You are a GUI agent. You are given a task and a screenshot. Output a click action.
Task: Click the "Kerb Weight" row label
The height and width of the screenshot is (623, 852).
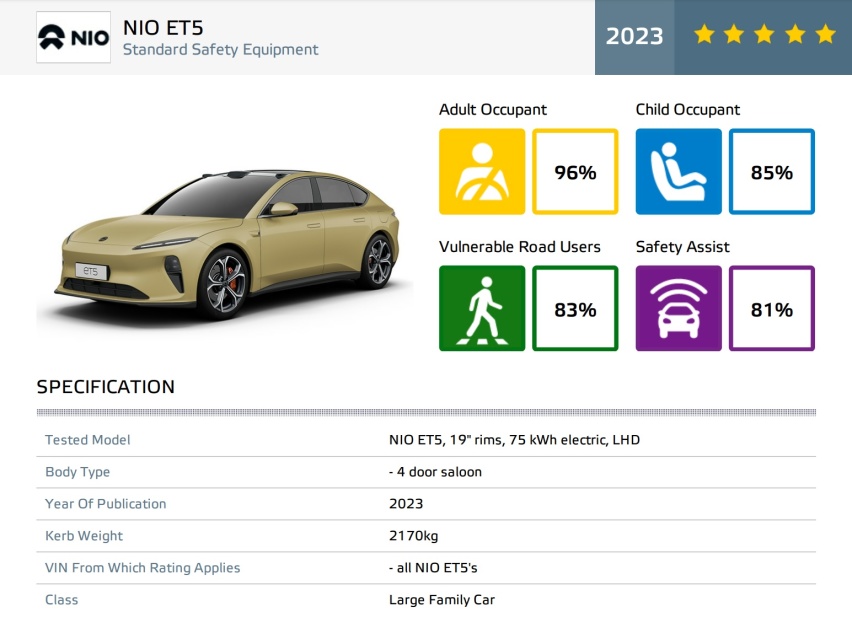pos(84,536)
